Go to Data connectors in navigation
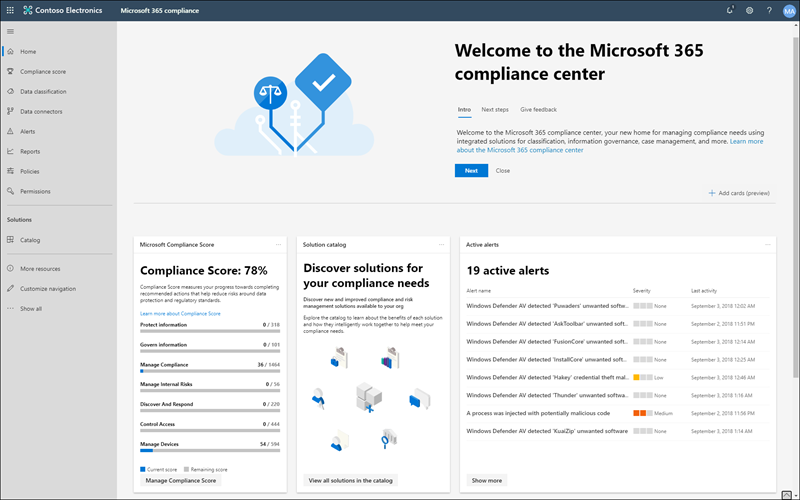Screen dimensions: 800x500 [x=41, y=111]
